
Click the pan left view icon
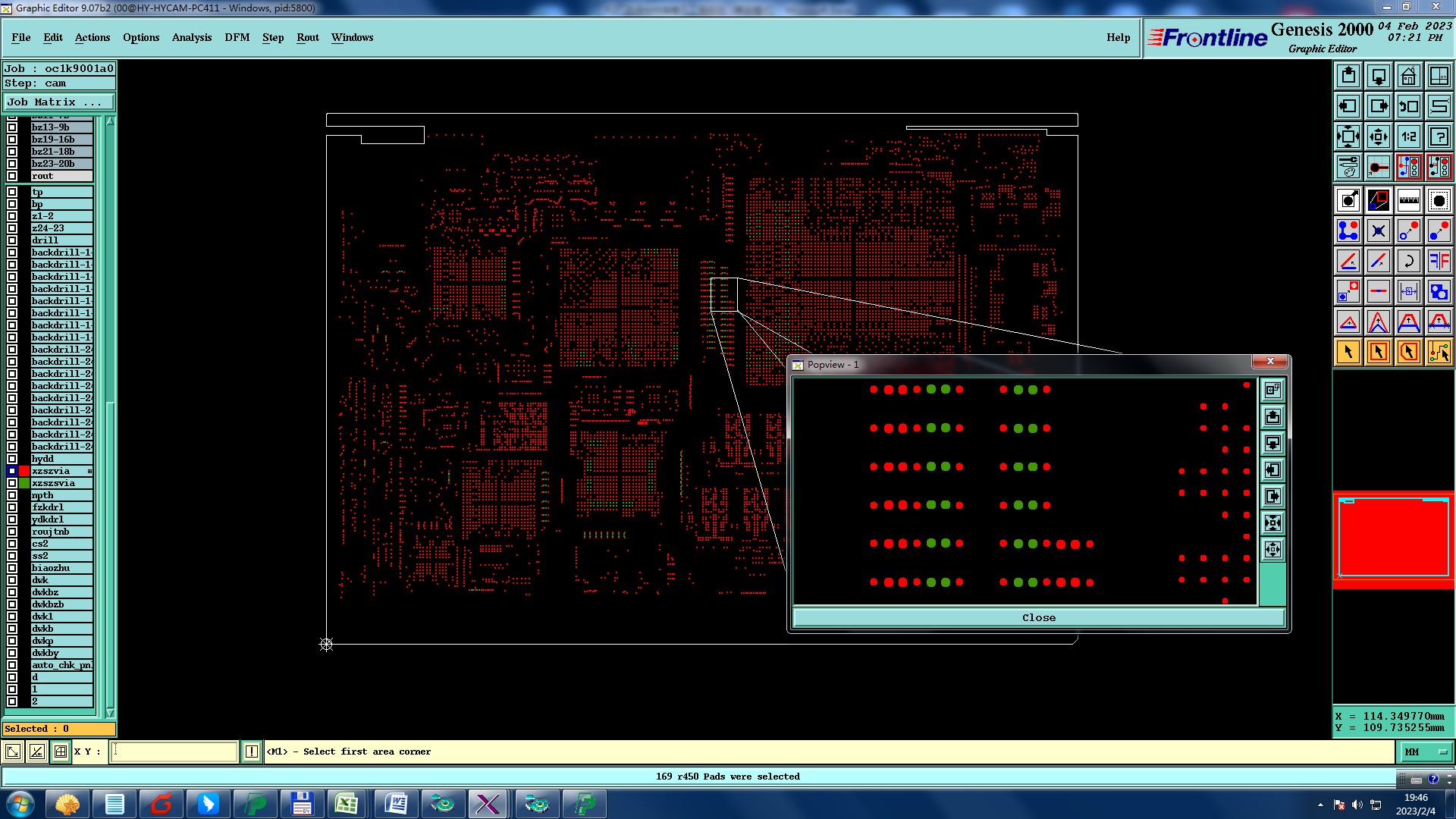point(1348,106)
